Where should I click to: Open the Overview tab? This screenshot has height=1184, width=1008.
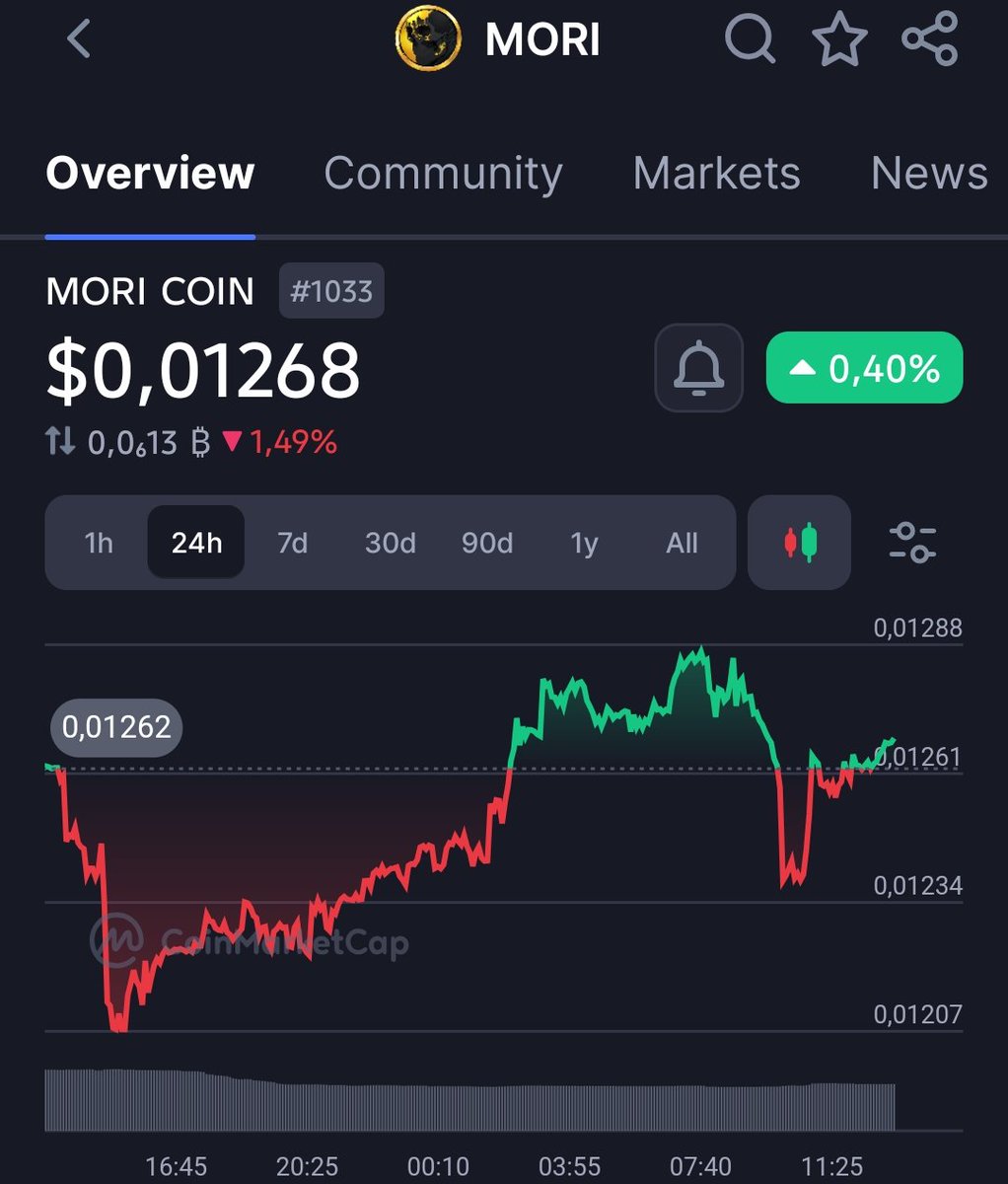[x=150, y=173]
